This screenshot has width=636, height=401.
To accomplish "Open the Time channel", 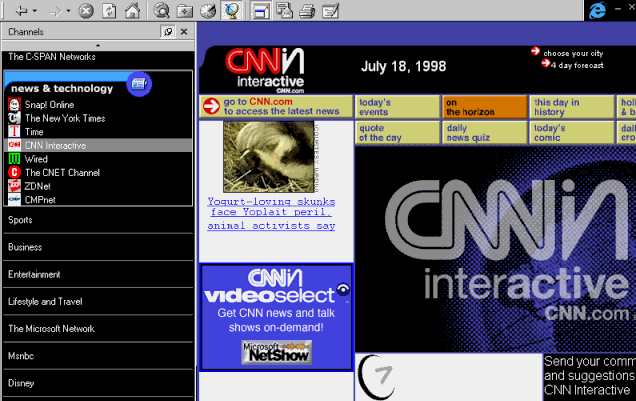I will point(34,132).
